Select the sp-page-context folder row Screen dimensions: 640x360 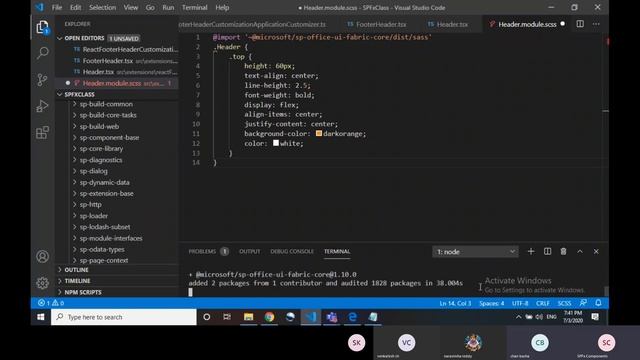[x=117, y=260]
